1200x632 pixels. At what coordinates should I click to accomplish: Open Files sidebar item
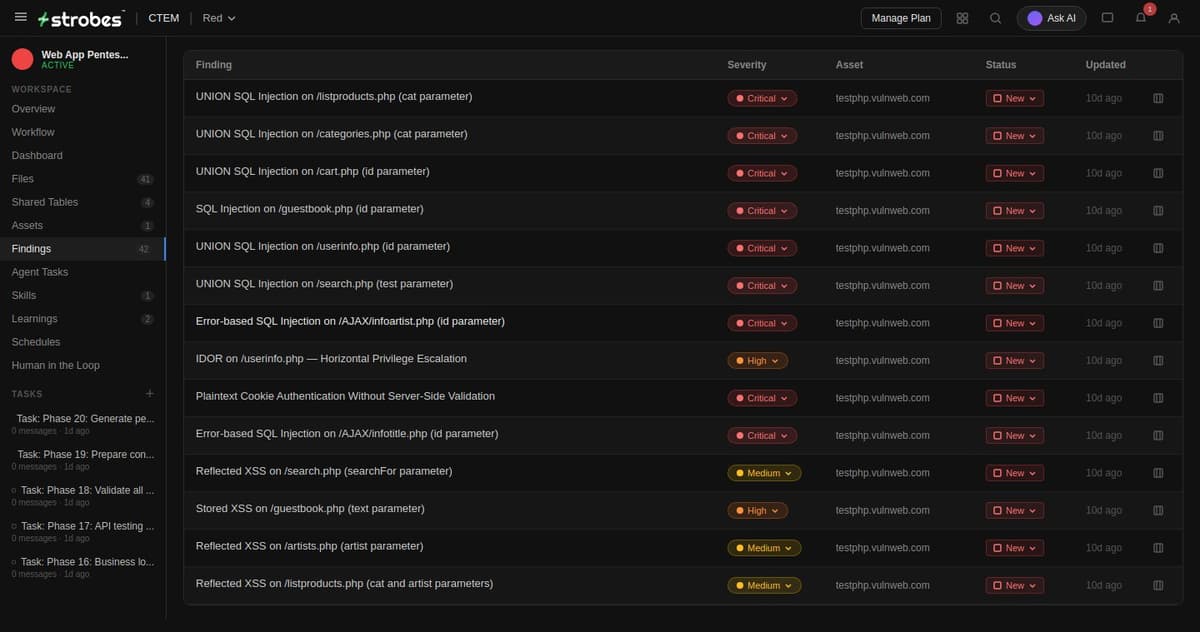click(83, 179)
